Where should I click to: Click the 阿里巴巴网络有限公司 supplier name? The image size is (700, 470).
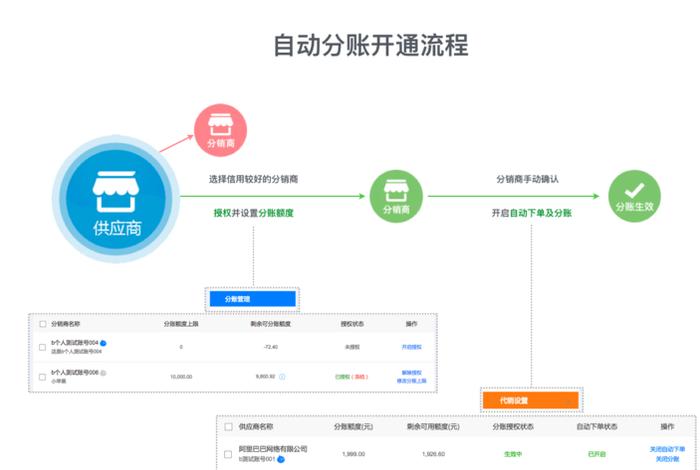[x=273, y=449]
